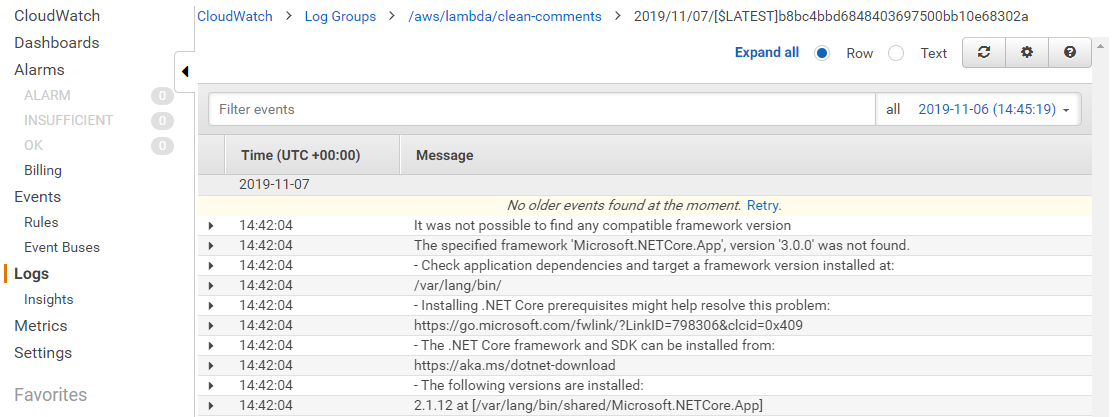Open Insights in the sidebar

[48, 300]
